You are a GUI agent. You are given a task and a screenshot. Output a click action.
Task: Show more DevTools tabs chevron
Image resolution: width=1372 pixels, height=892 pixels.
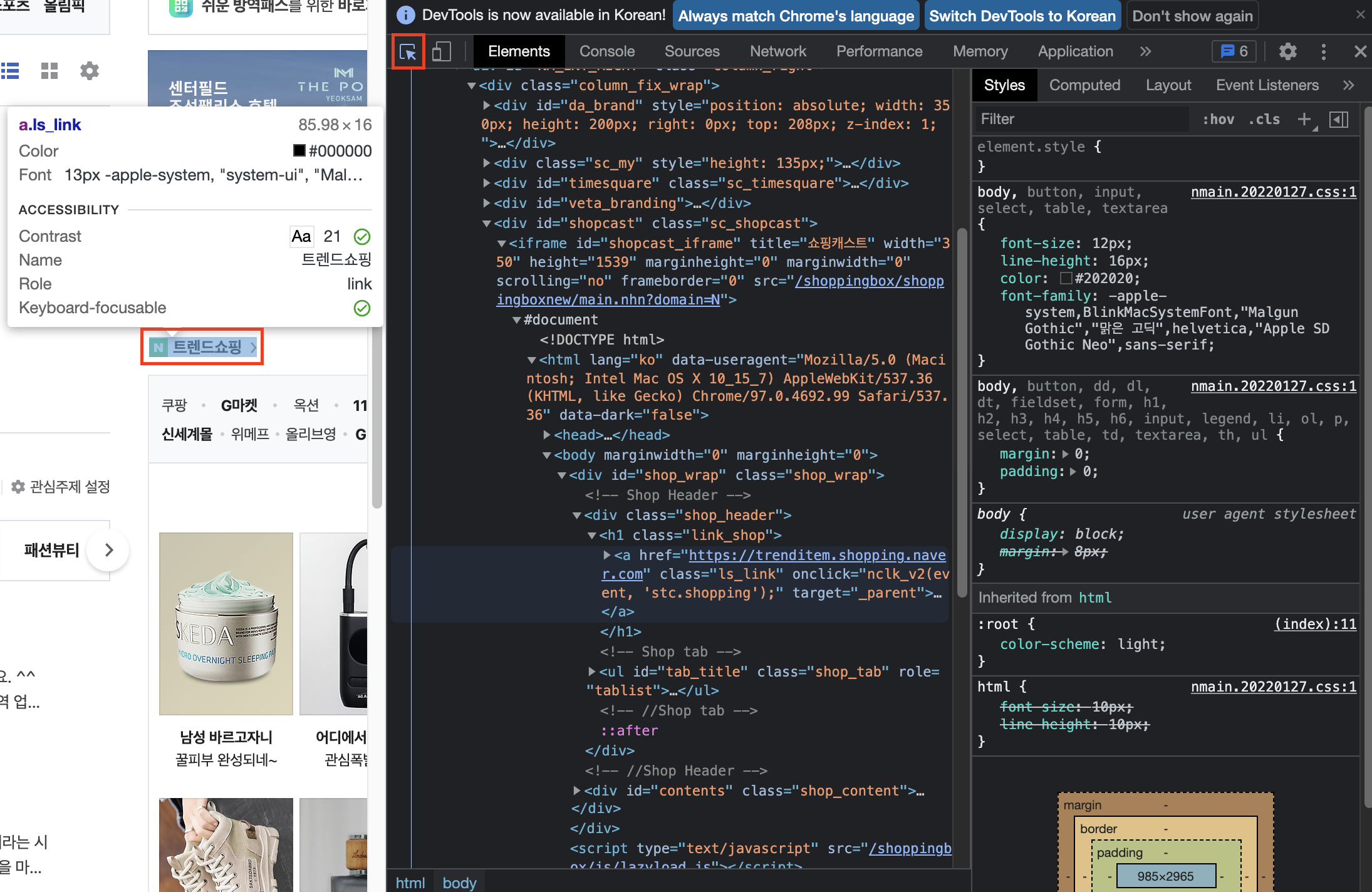1145,51
